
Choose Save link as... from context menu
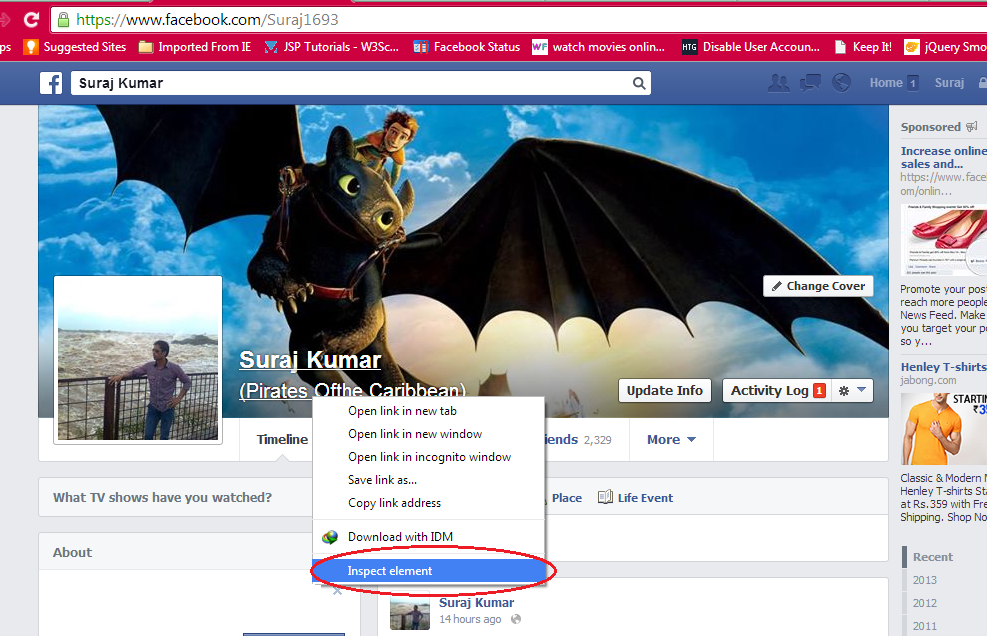click(x=429, y=480)
